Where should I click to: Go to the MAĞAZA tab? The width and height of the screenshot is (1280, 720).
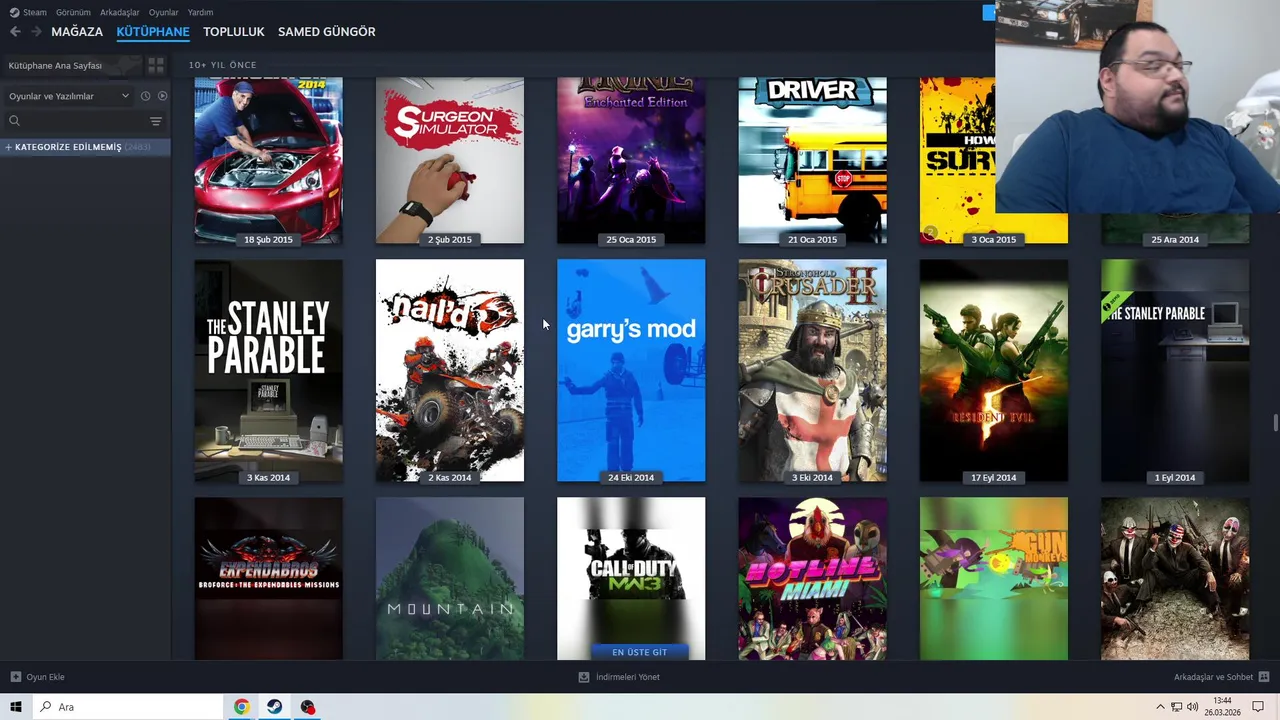(77, 32)
